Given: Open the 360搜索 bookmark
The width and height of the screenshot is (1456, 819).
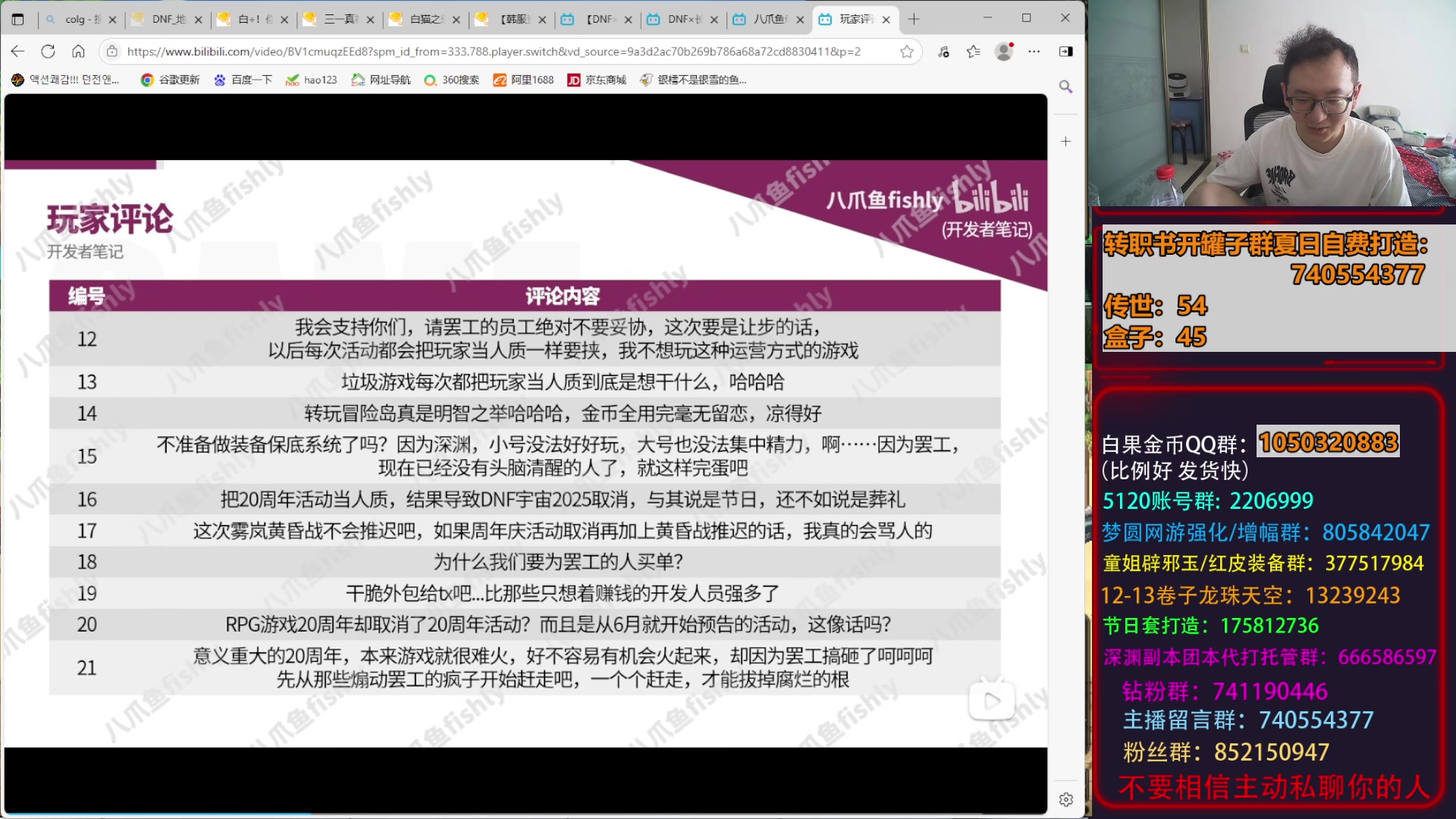Looking at the screenshot, I should click(451, 80).
